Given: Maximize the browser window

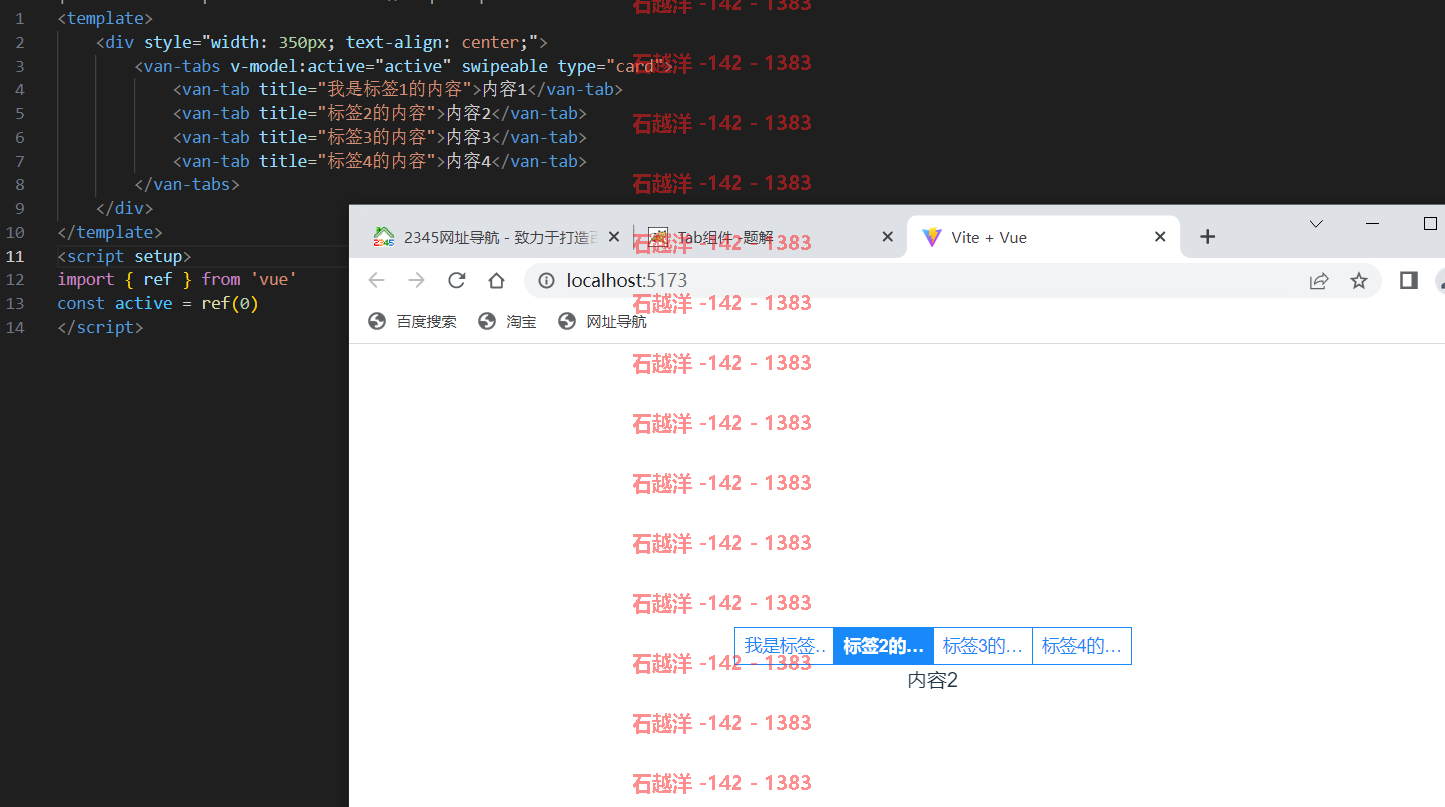Looking at the screenshot, I should point(1430,224).
